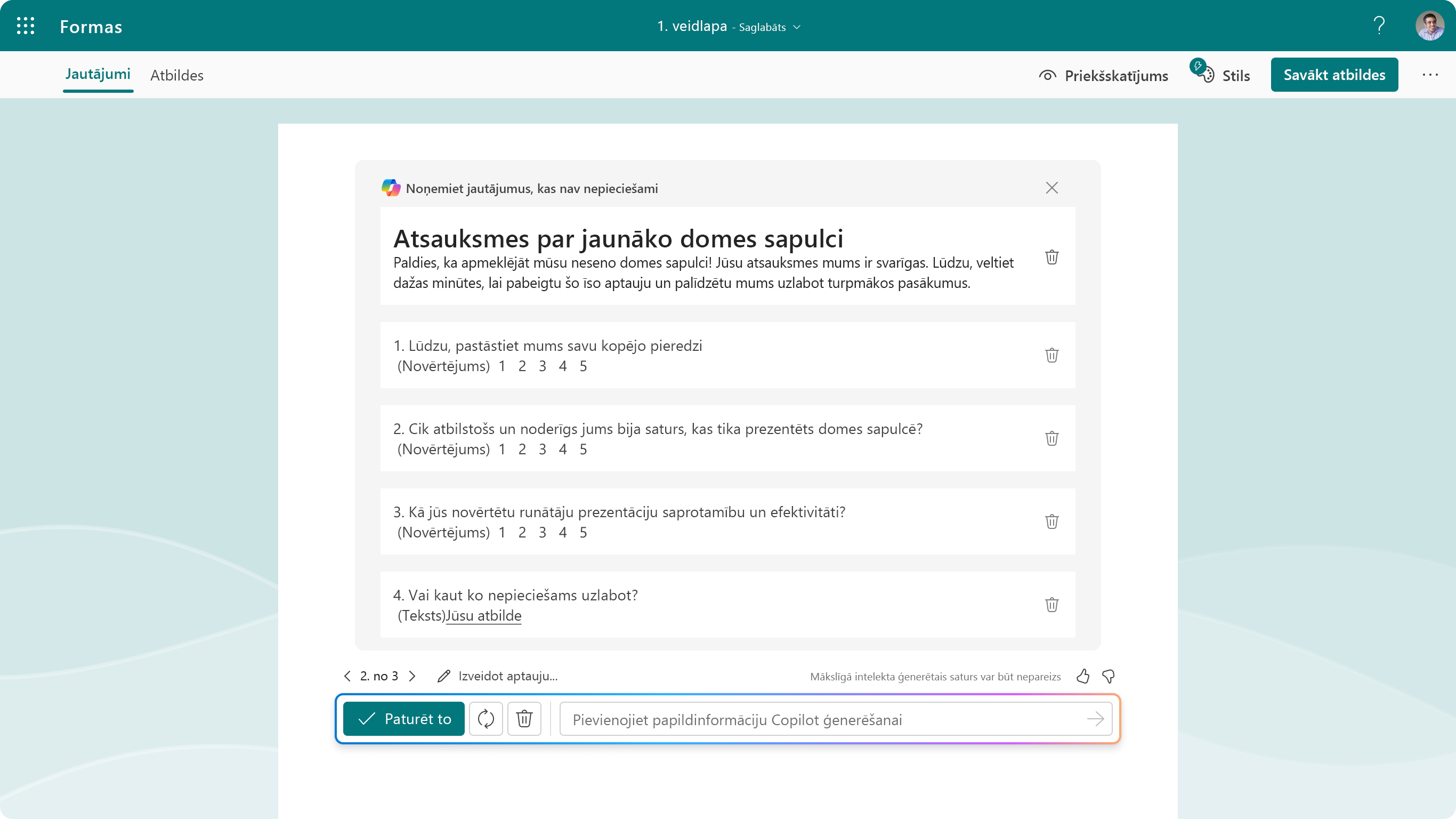
Task: Give thumbs down feedback
Action: (1109, 676)
